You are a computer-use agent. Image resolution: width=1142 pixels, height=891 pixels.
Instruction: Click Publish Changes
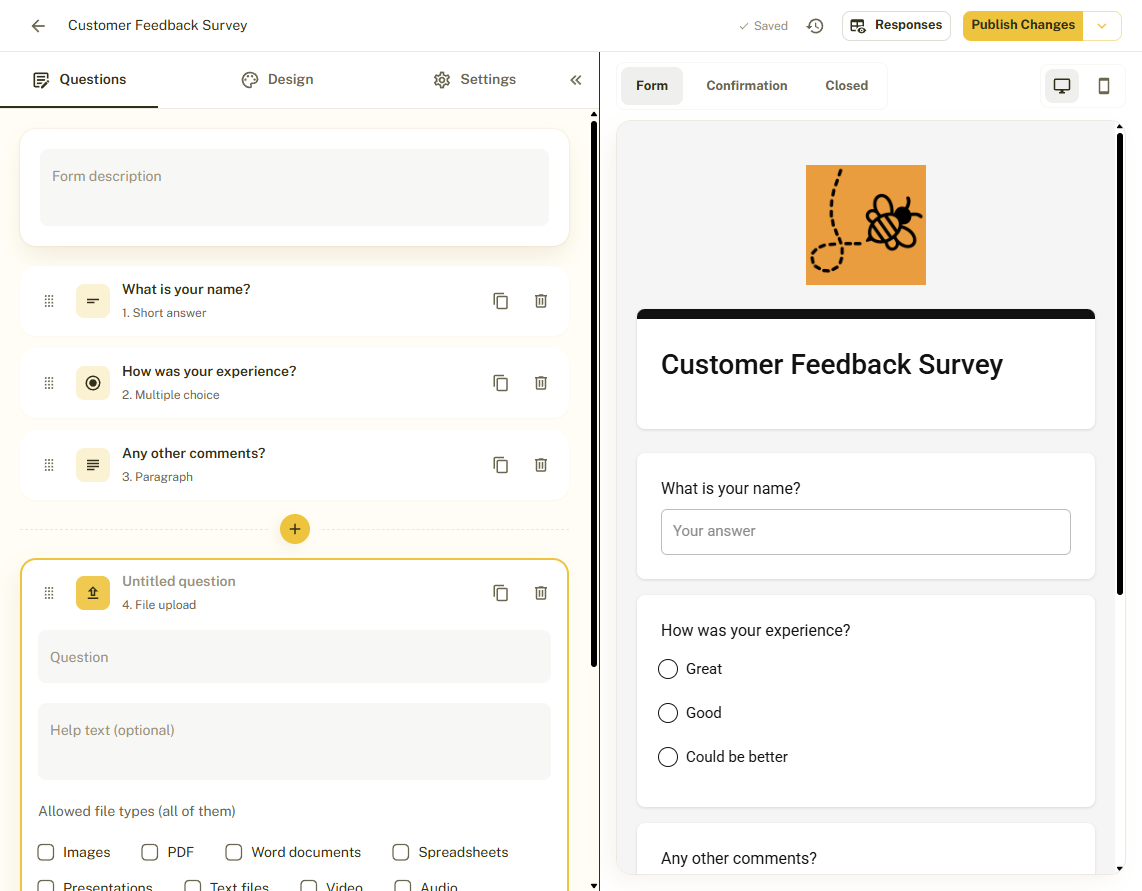click(1023, 26)
